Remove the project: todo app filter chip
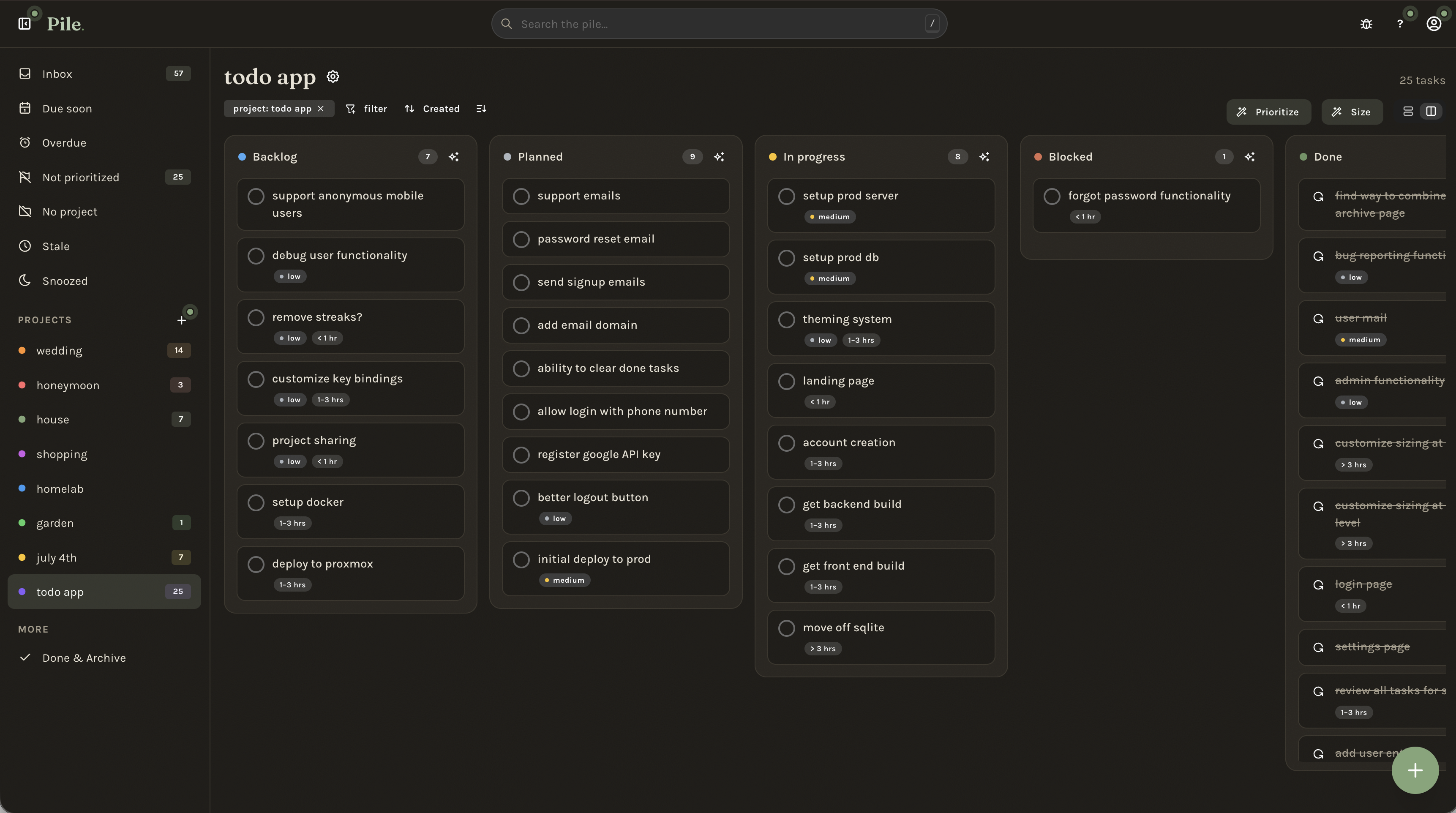This screenshot has width=1456, height=813. (x=321, y=109)
